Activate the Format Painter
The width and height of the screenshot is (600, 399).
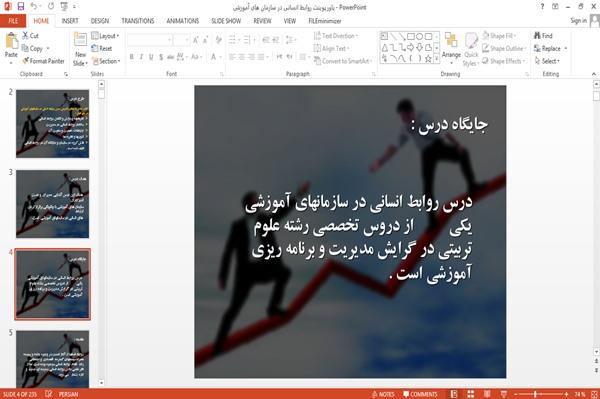click(x=43, y=61)
